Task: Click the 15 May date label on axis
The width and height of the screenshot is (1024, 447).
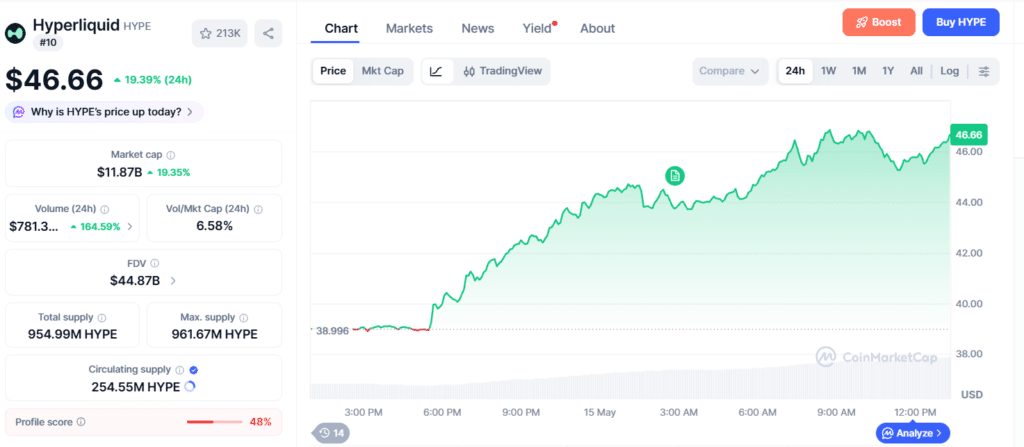Action: (x=599, y=412)
